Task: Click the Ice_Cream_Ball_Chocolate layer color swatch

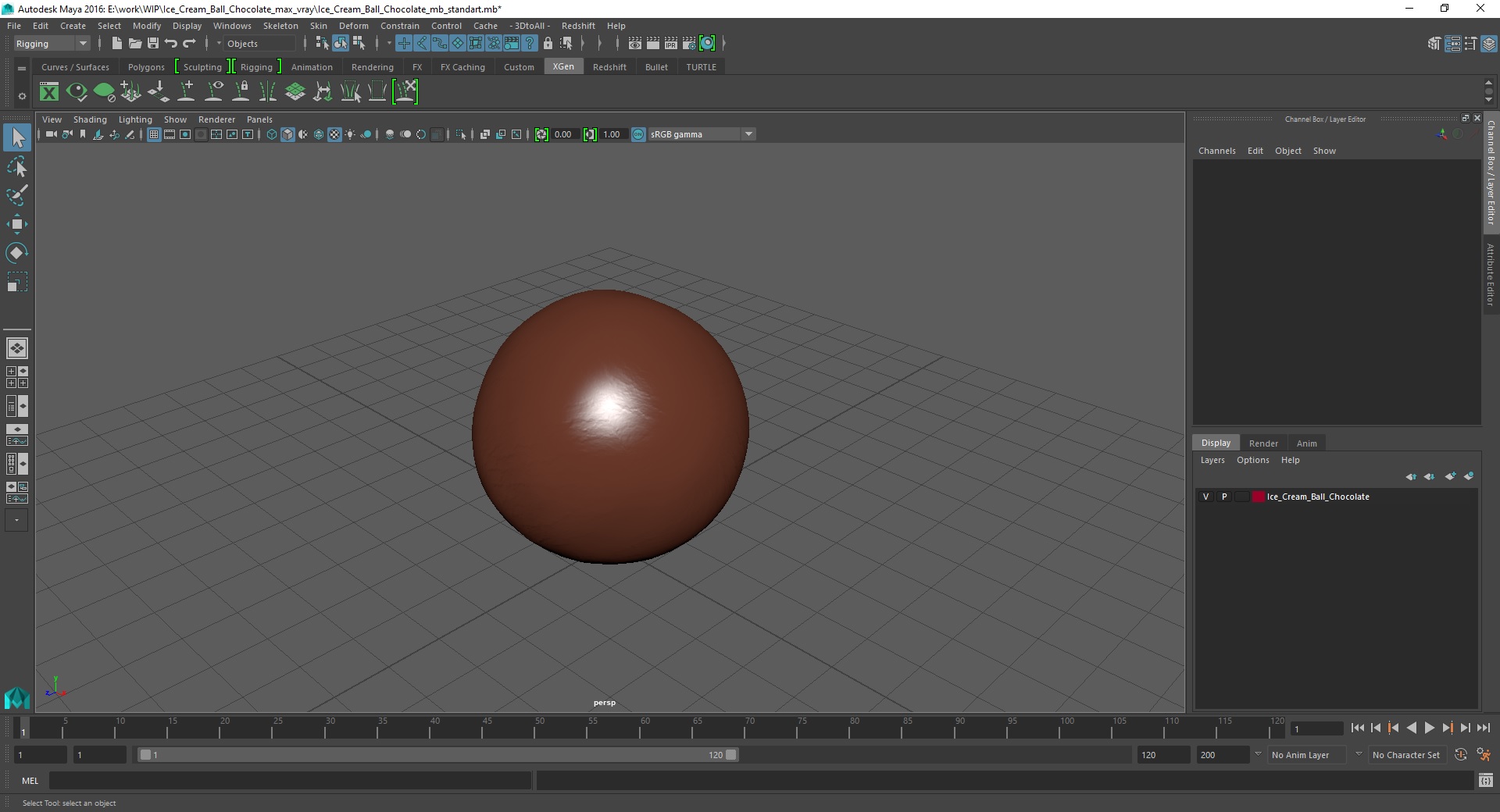Action: tap(1258, 497)
